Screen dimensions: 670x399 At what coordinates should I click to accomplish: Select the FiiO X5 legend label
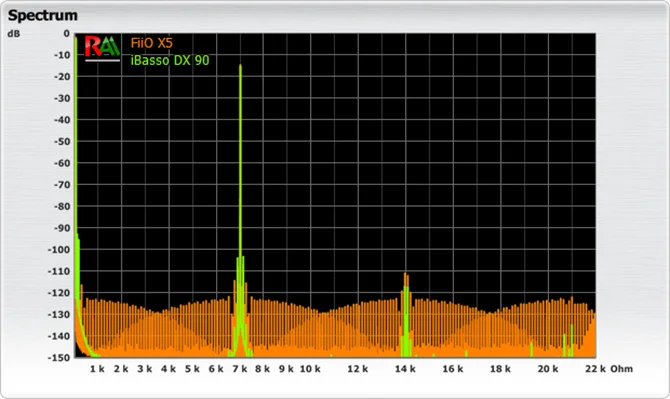click(152, 43)
